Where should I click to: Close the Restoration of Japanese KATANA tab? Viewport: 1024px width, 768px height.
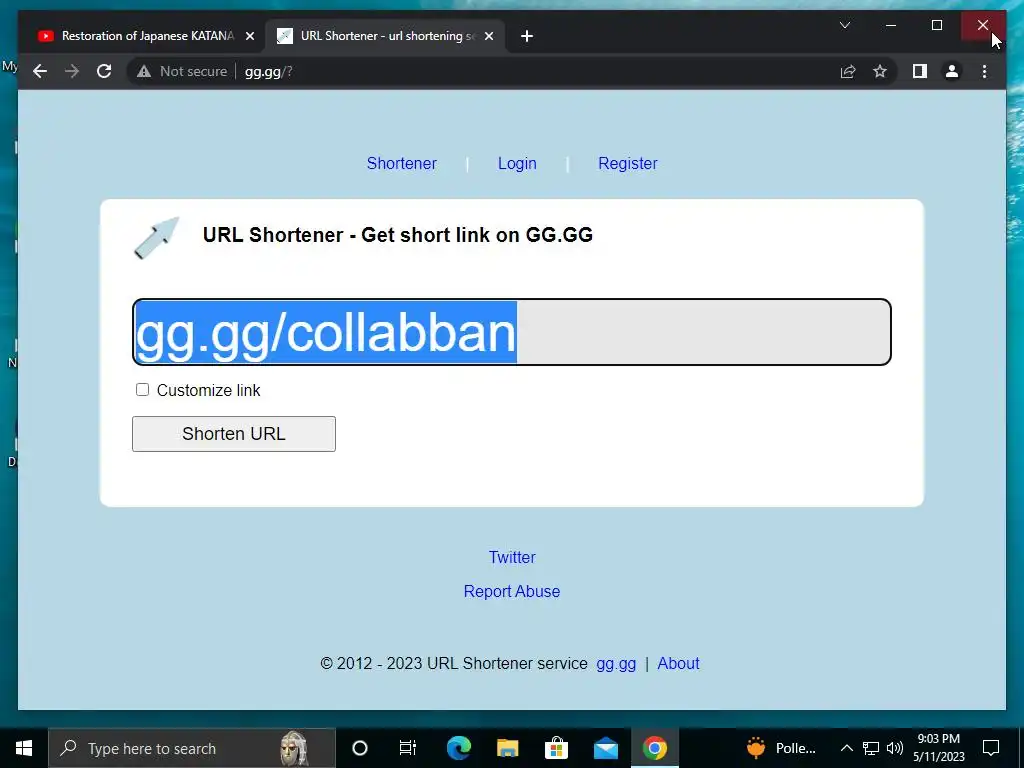pos(249,36)
